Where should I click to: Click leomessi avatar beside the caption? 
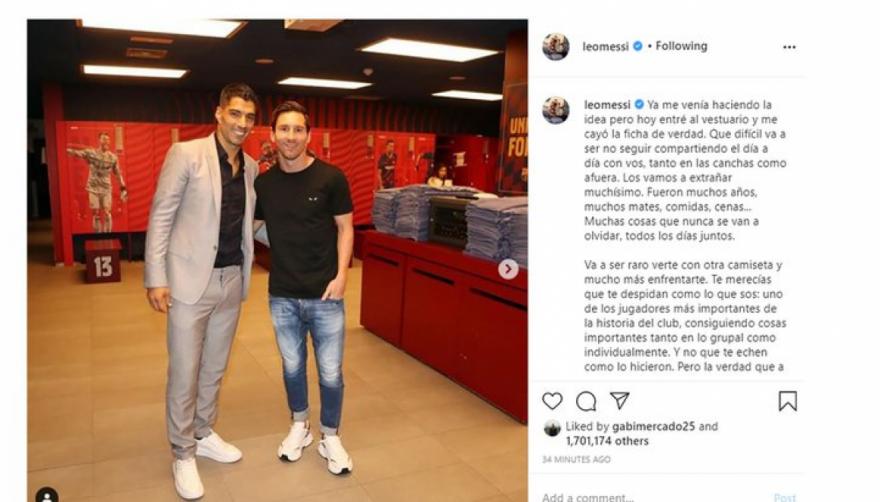(556, 110)
